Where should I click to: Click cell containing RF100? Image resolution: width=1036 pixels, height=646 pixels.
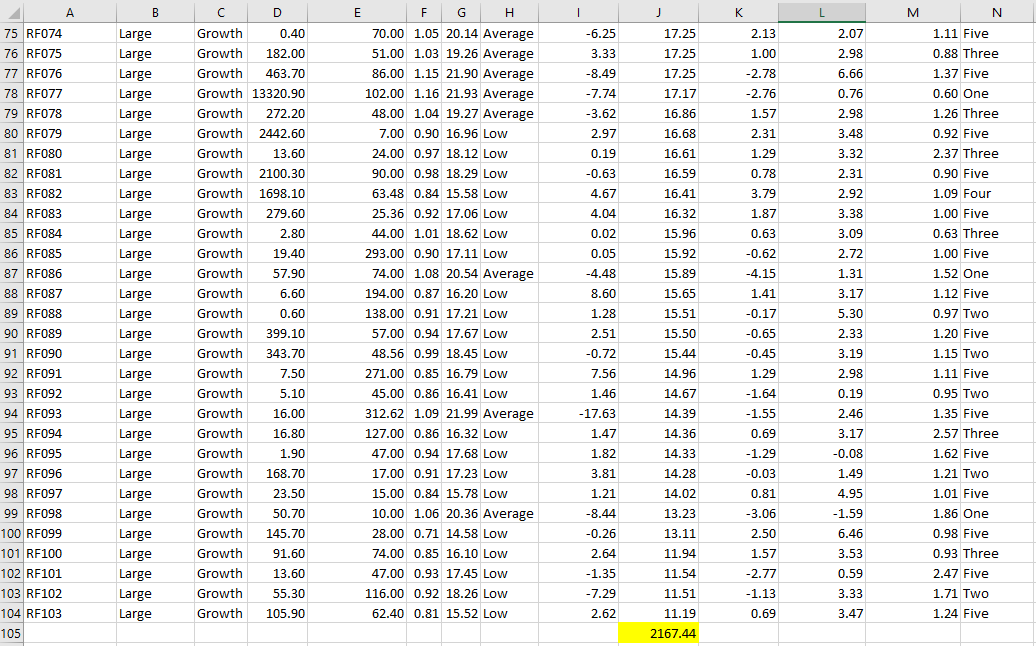pyautogui.click(x=70, y=554)
